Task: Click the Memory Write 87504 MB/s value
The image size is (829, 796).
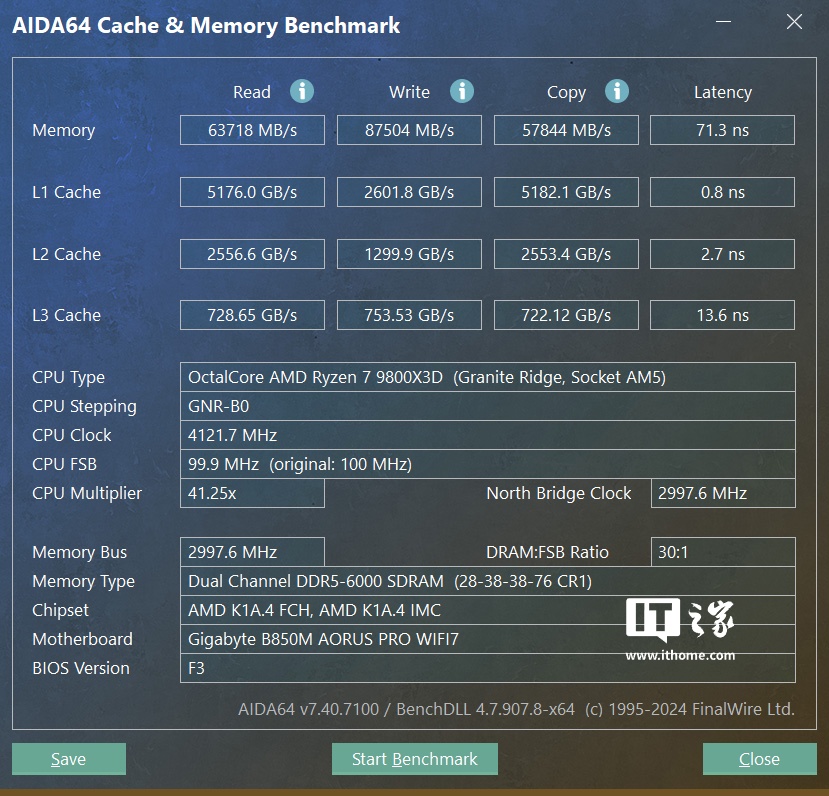Action: pyautogui.click(x=409, y=130)
